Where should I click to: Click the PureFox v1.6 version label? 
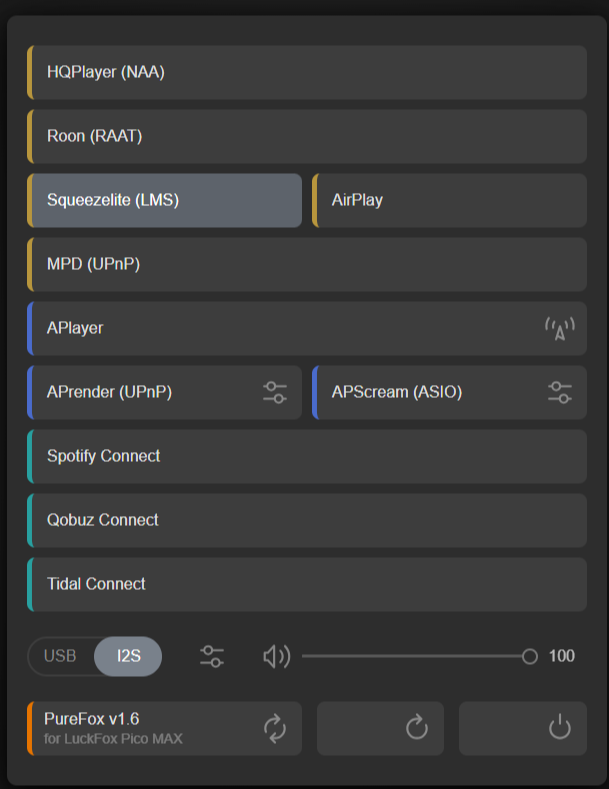tap(92, 719)
